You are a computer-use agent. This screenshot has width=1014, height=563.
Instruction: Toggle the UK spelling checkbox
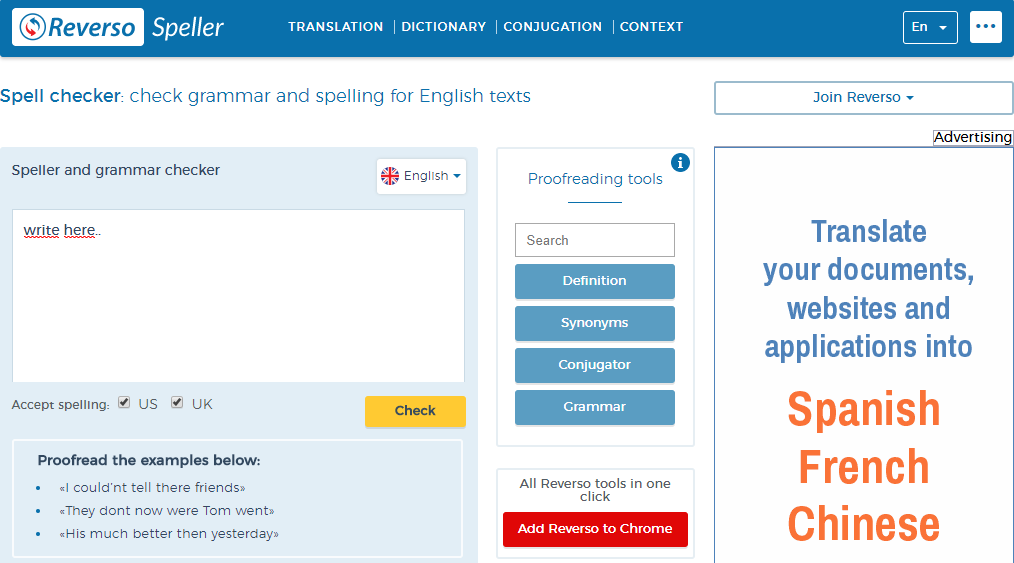(x=177, y=403)
